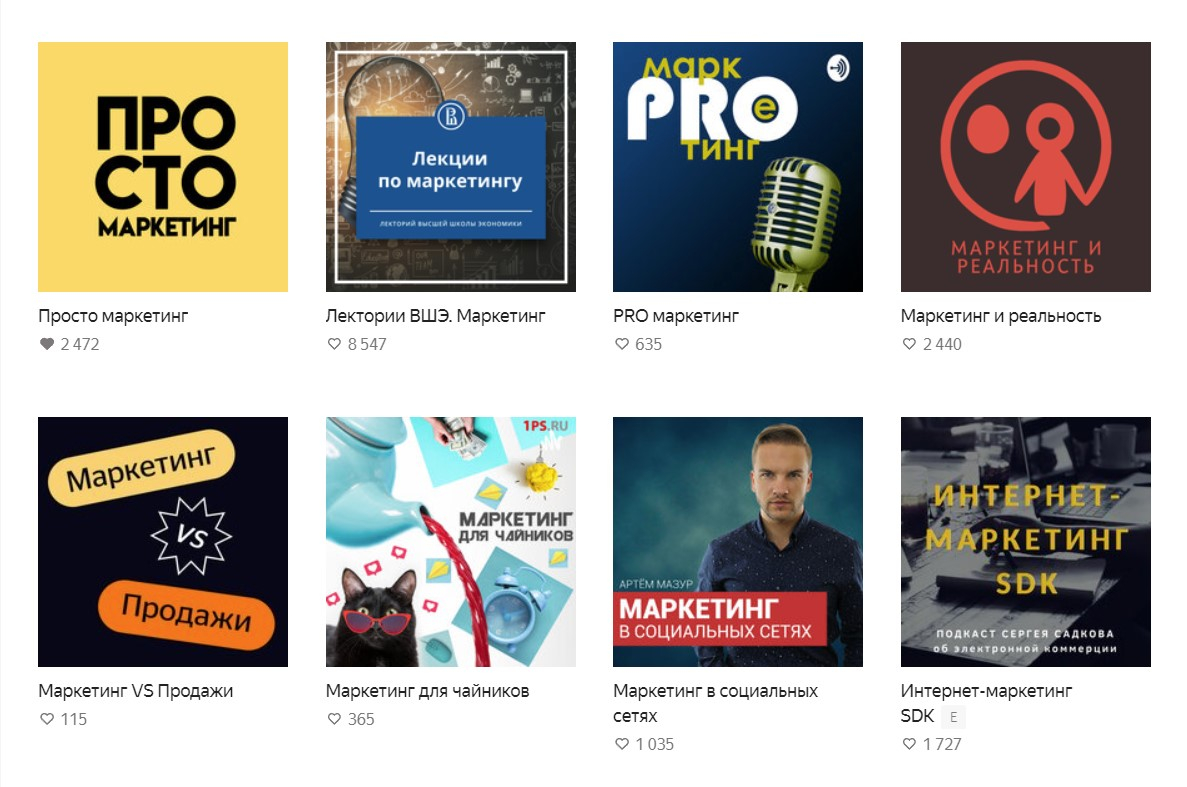Like Маркетинг и реальность with heart icon
1187x787 pixels.
pyautogui.click(x=909, y=344)
